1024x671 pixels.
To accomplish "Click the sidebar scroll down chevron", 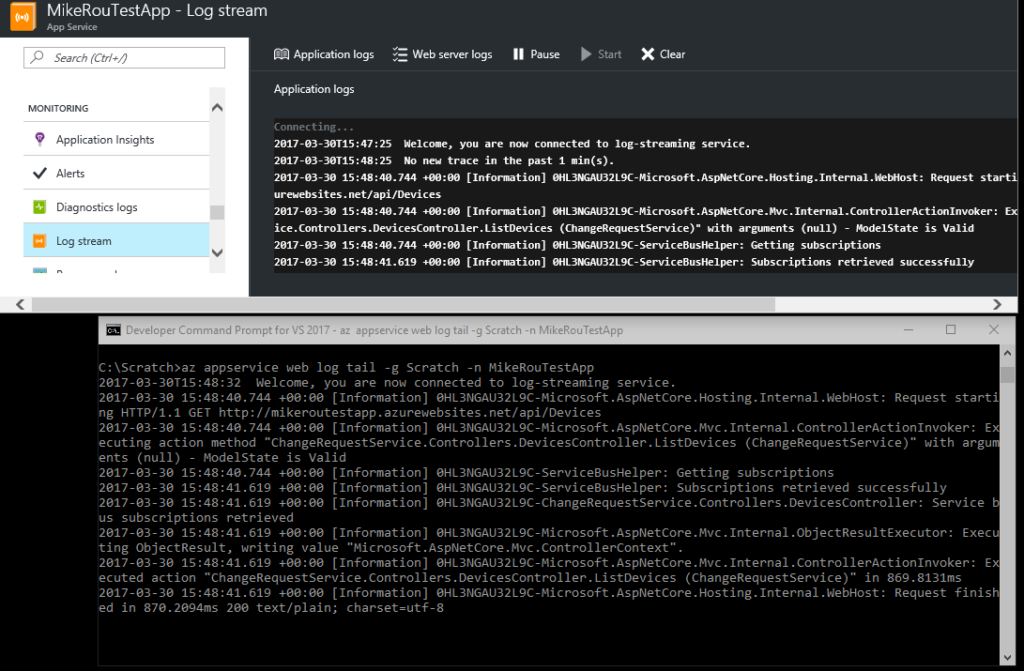I will tap(217, 253).
